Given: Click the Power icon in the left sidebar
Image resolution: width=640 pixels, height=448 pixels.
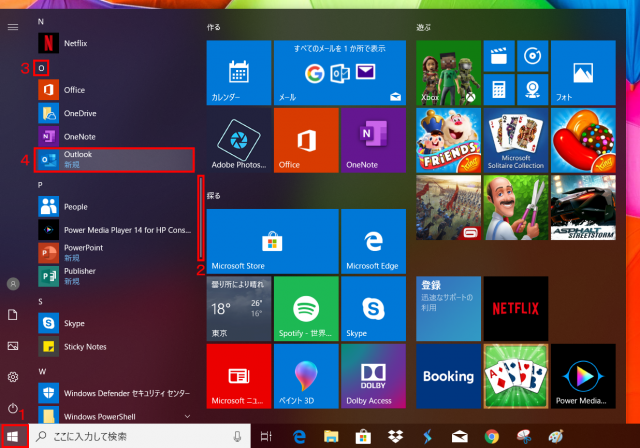Looking at the screenshot, I should 13,409.
